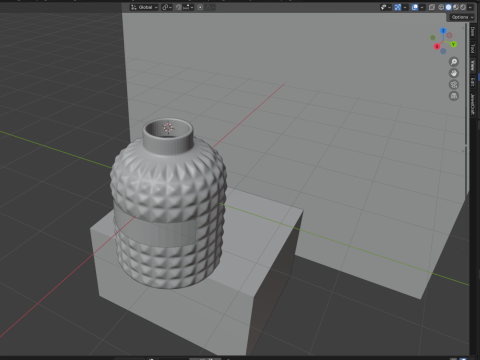This screenshot has height=360, width=480.
Task: Open the Edit sidebar tab
Action: click(x=472, y=82)
